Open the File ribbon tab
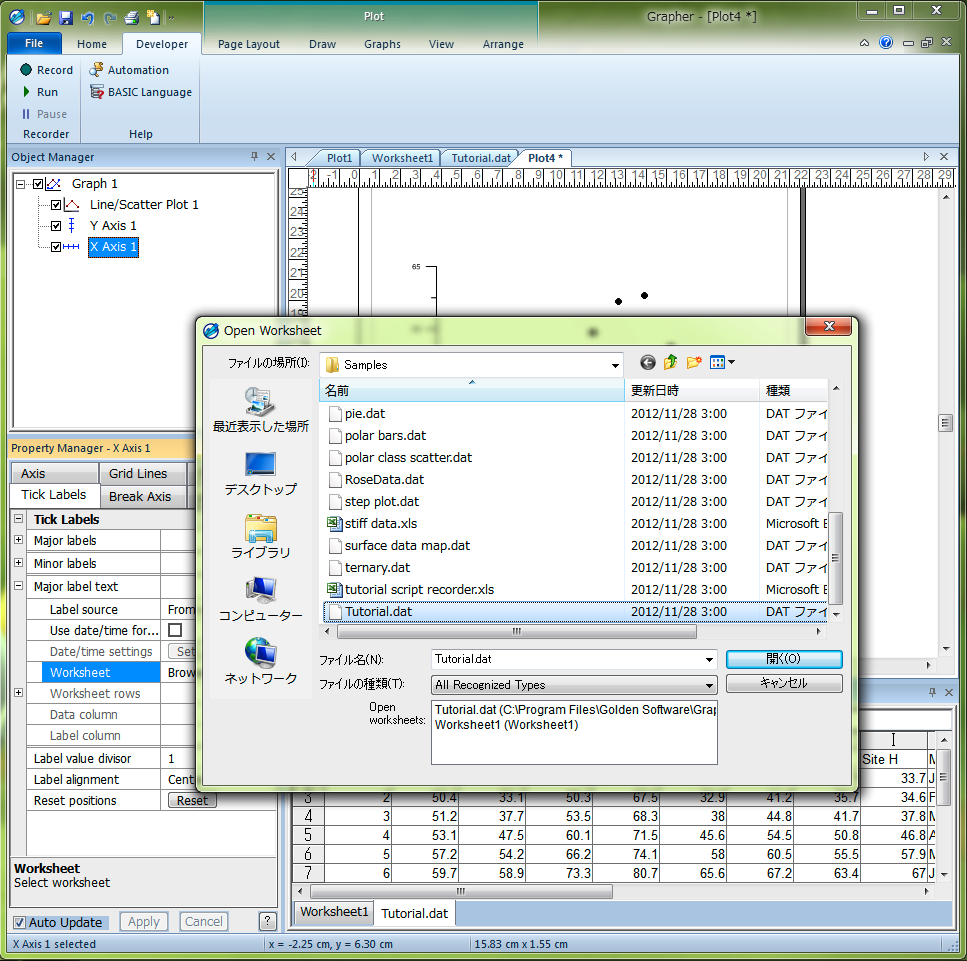 click(x=34, y=43)
